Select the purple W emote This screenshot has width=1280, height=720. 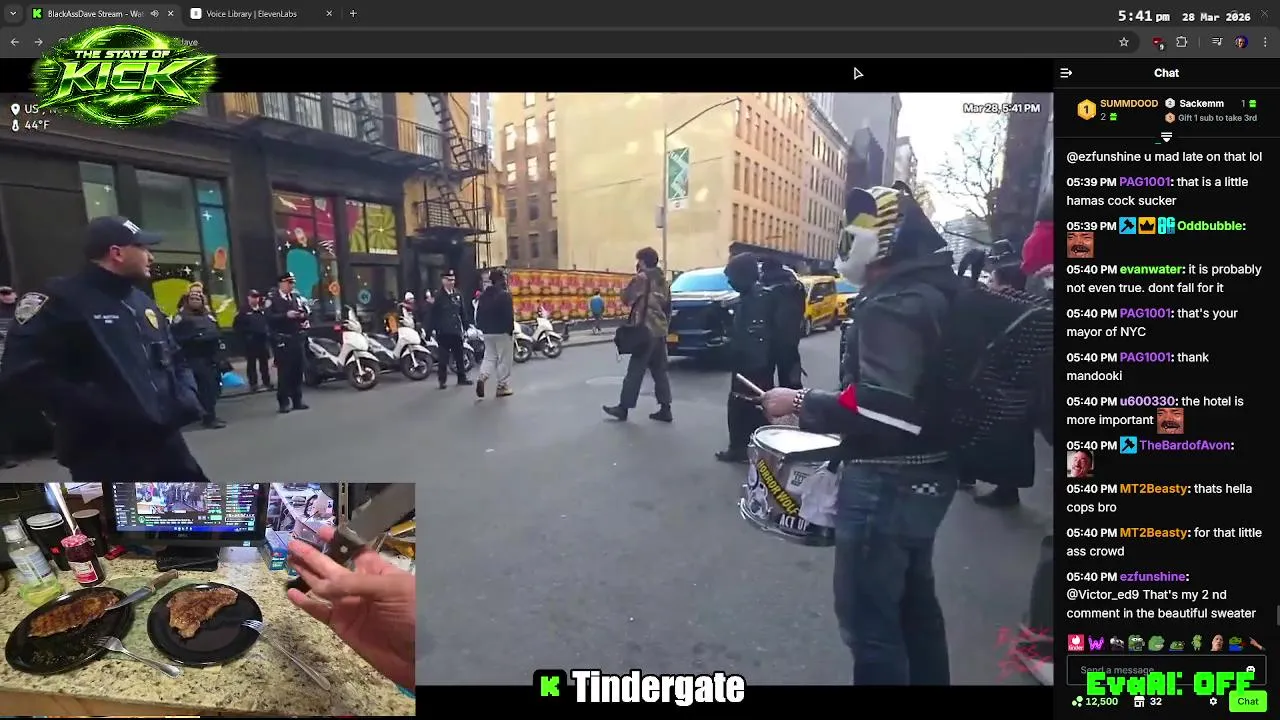click(1096, 643)
